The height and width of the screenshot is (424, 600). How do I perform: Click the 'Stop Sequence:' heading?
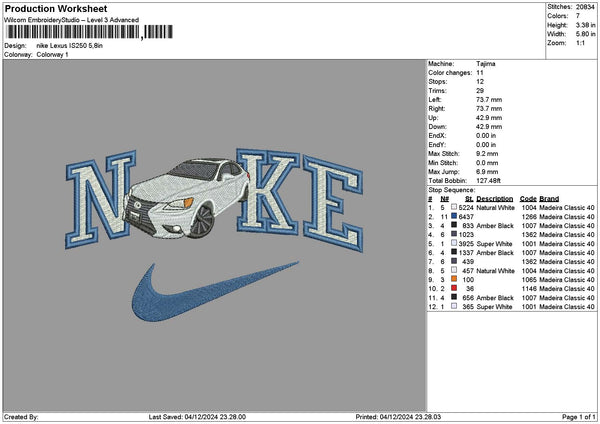tap(452, 190)
